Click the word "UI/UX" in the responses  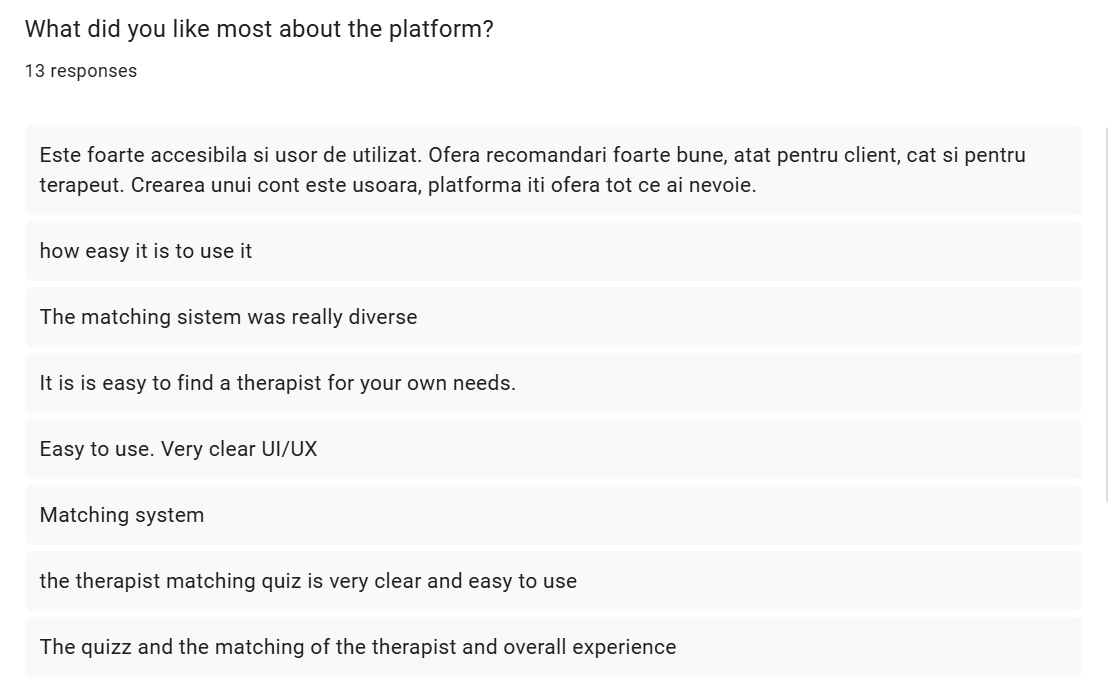coord(289,449)
